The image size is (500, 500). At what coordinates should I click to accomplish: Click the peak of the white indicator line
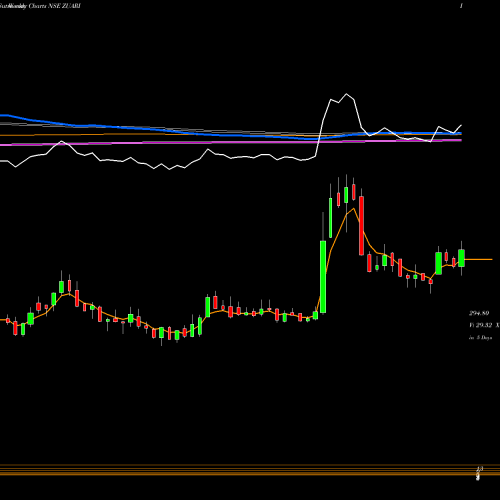(346, 94)
